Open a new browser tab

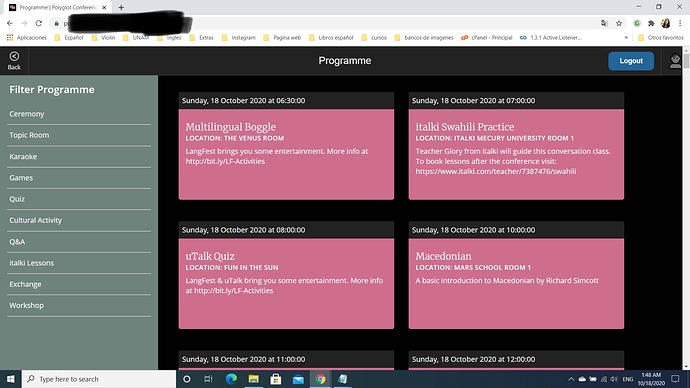[121, 7]
